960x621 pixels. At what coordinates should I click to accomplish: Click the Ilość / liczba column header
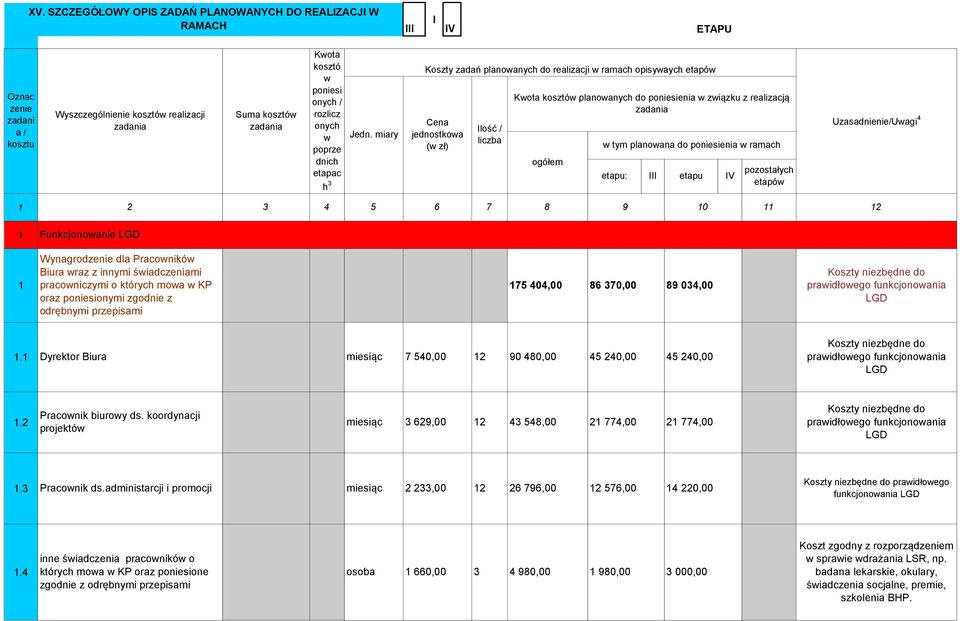tap(489, 135)
